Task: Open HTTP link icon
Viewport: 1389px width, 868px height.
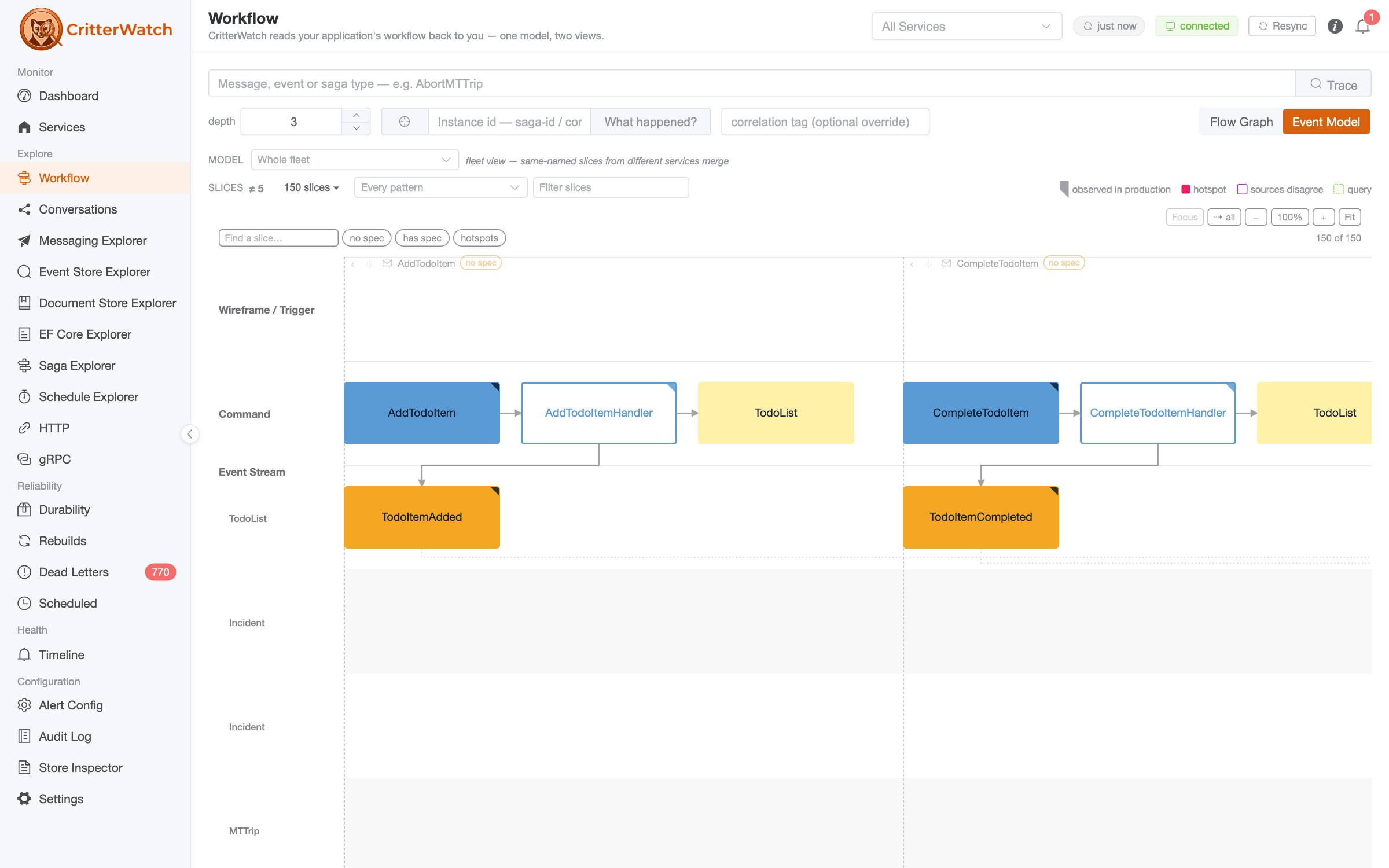Action: click(24, 428)
